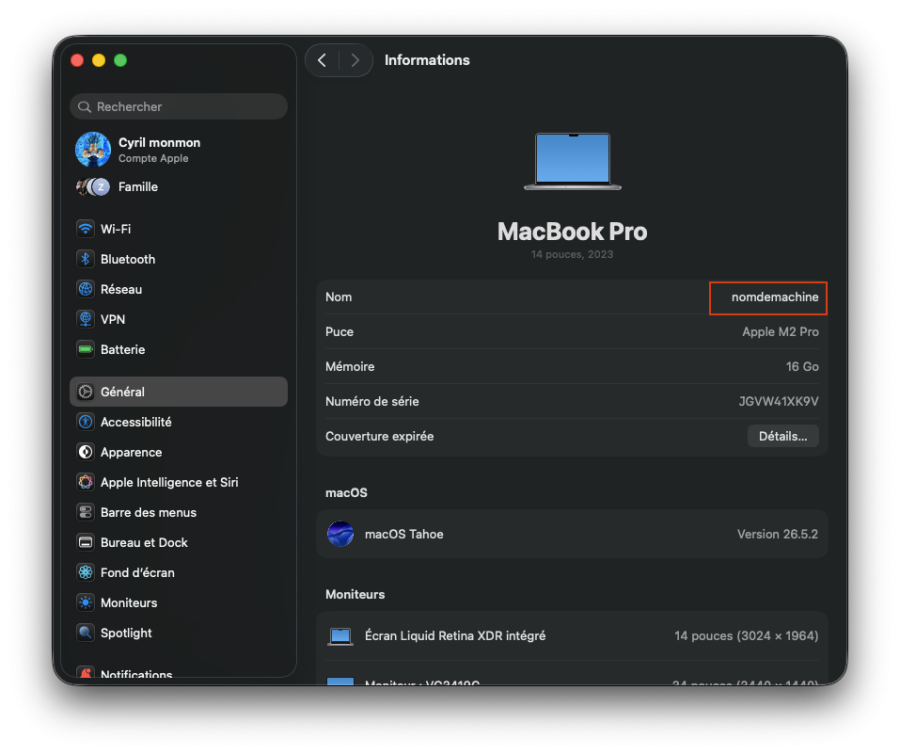Select Bureau et Dock label

click(x=144, y=543)
